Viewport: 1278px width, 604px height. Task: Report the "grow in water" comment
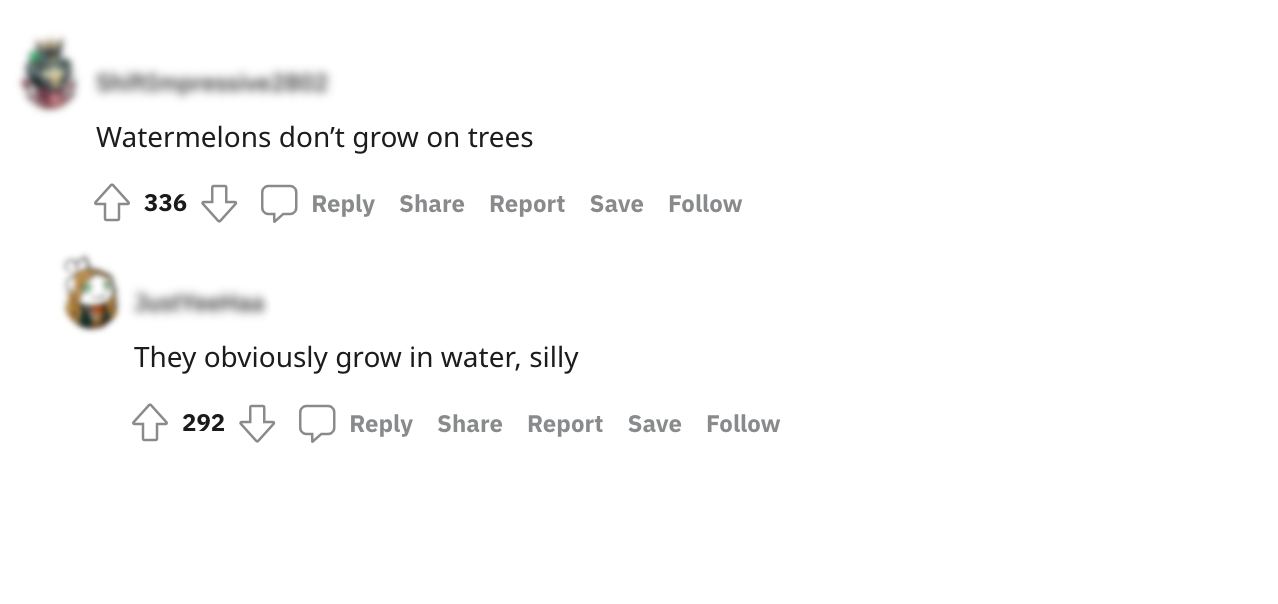tap(565, 424)
